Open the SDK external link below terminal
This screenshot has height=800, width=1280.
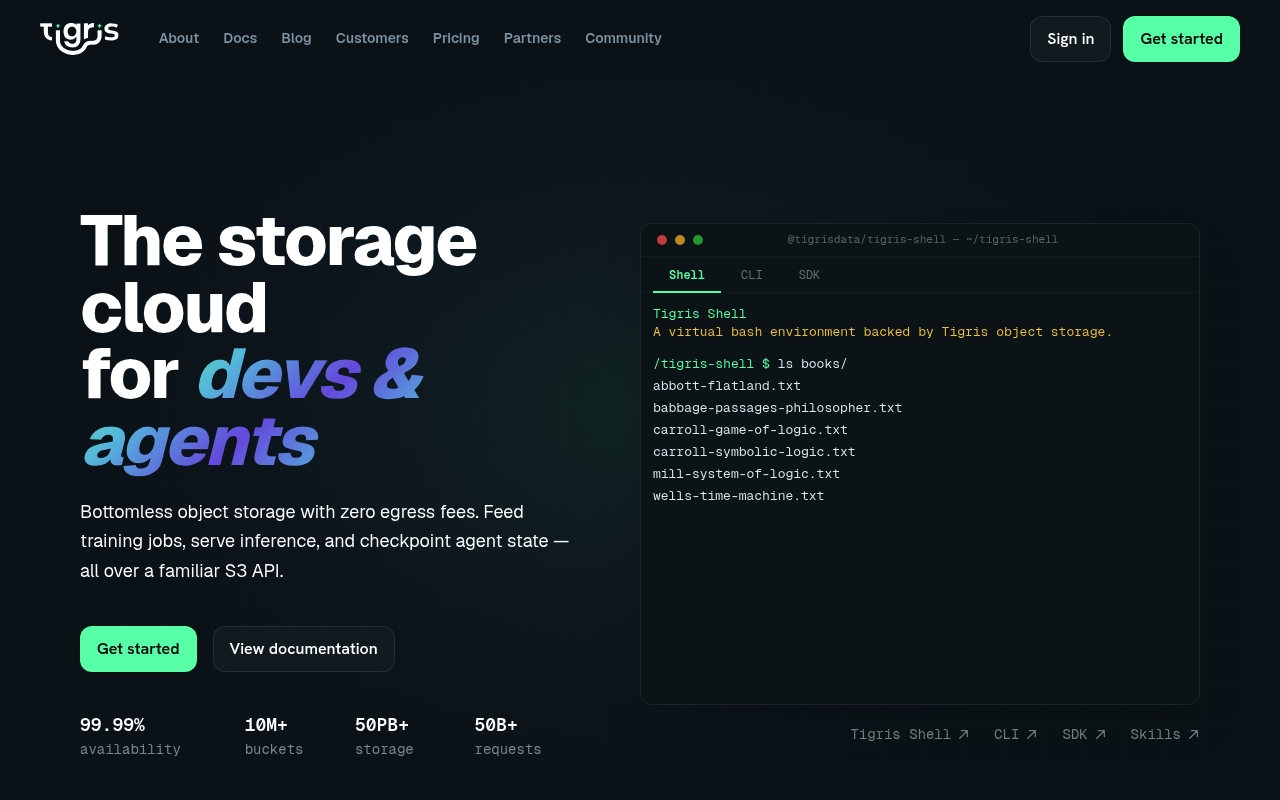click(1084, 734)
